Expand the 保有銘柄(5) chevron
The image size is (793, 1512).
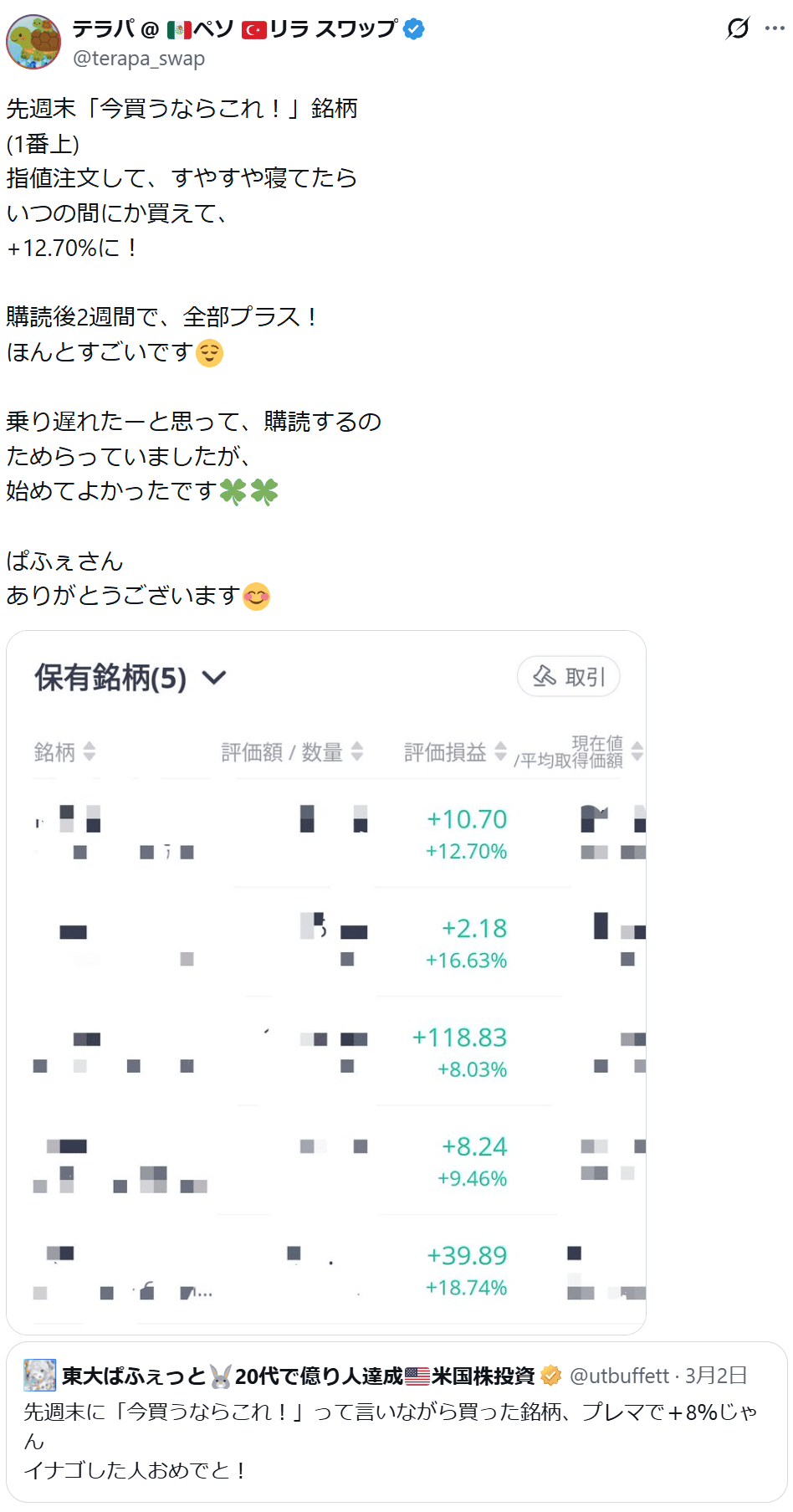(215, 678)
